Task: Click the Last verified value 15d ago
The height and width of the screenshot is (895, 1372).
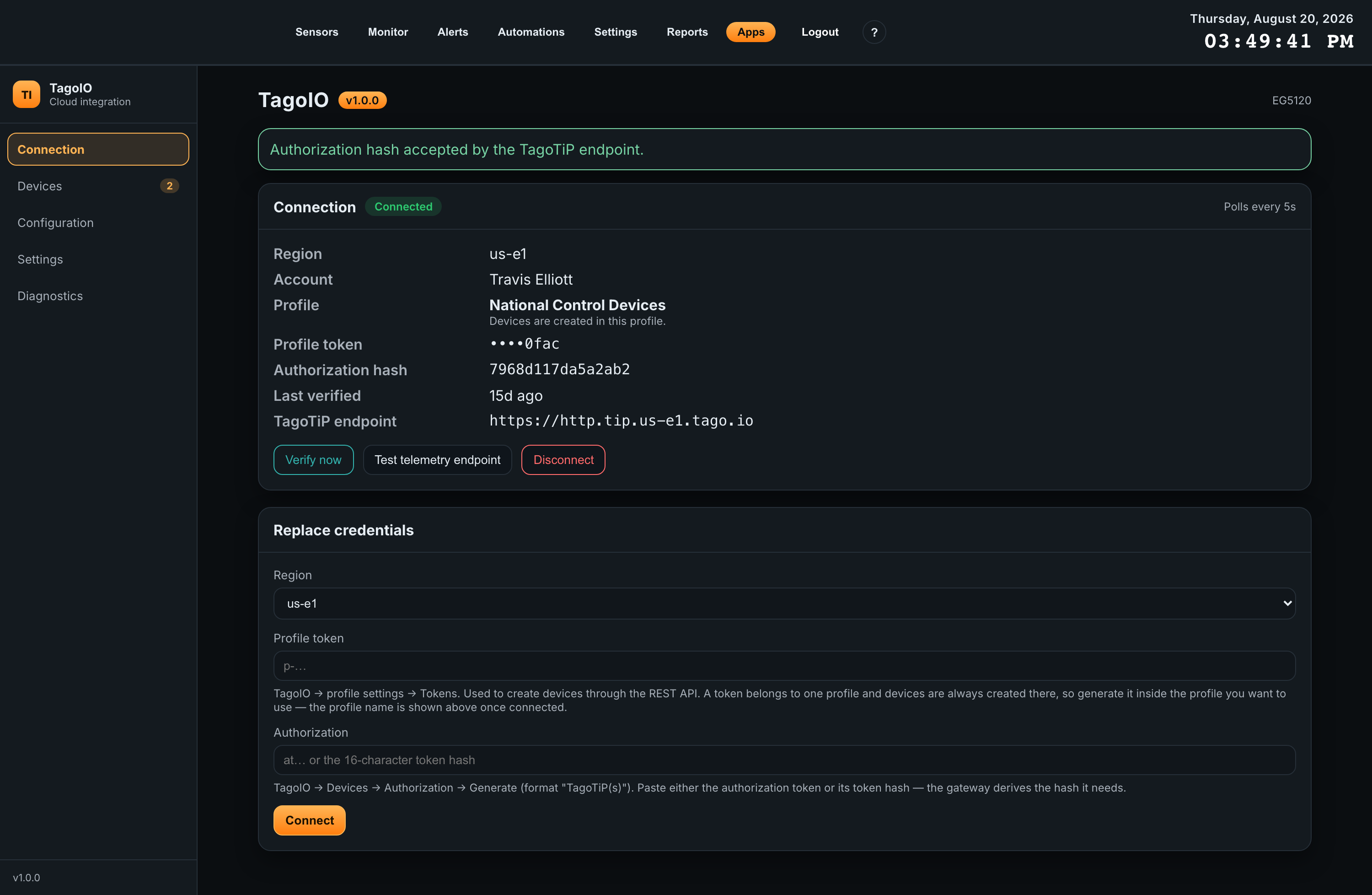Action: 516,396
